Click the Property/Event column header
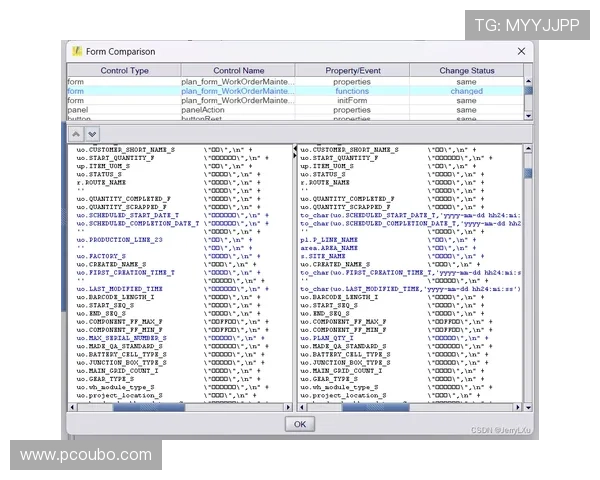 [352, 71]
